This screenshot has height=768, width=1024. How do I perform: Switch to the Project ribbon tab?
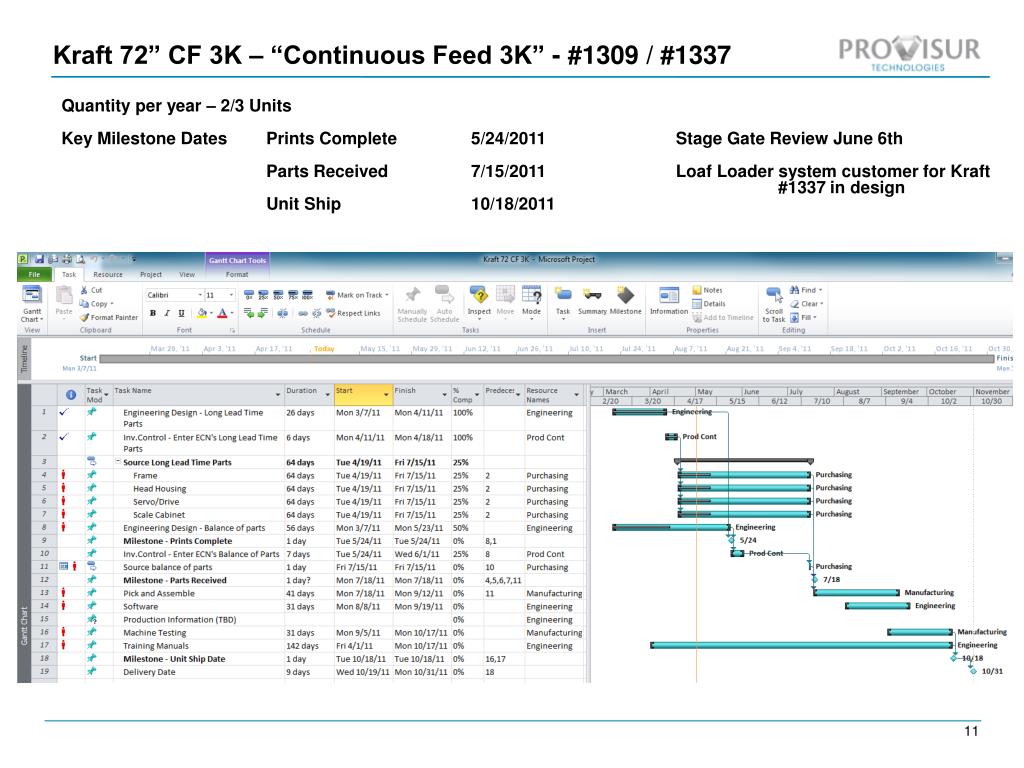[x=151, y=274]
